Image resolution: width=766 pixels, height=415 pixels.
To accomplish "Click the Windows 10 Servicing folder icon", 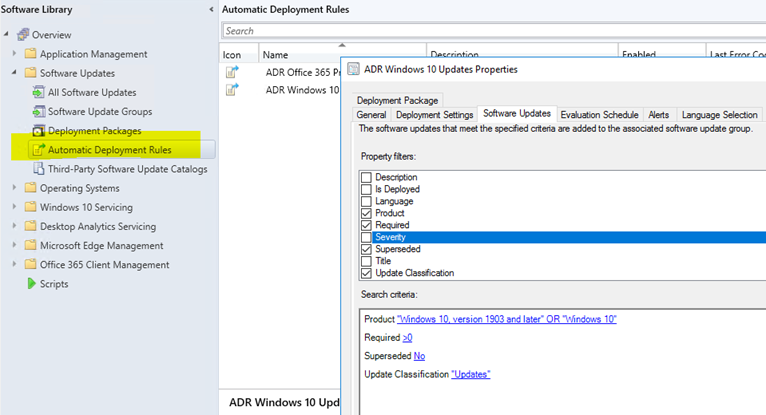I will point(30,207).
